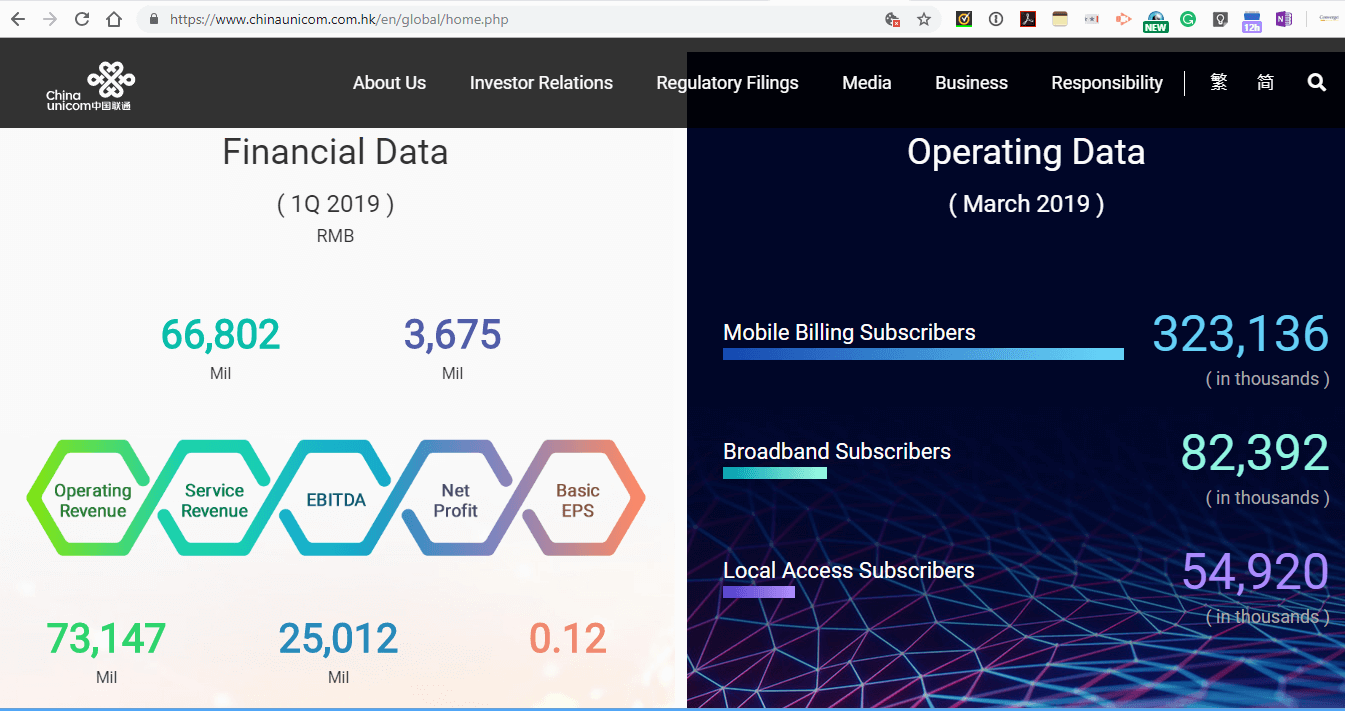Click the Norton Safe Web checkmark extension
This screenshot has height=711, width=1345.
coord(963,19)
